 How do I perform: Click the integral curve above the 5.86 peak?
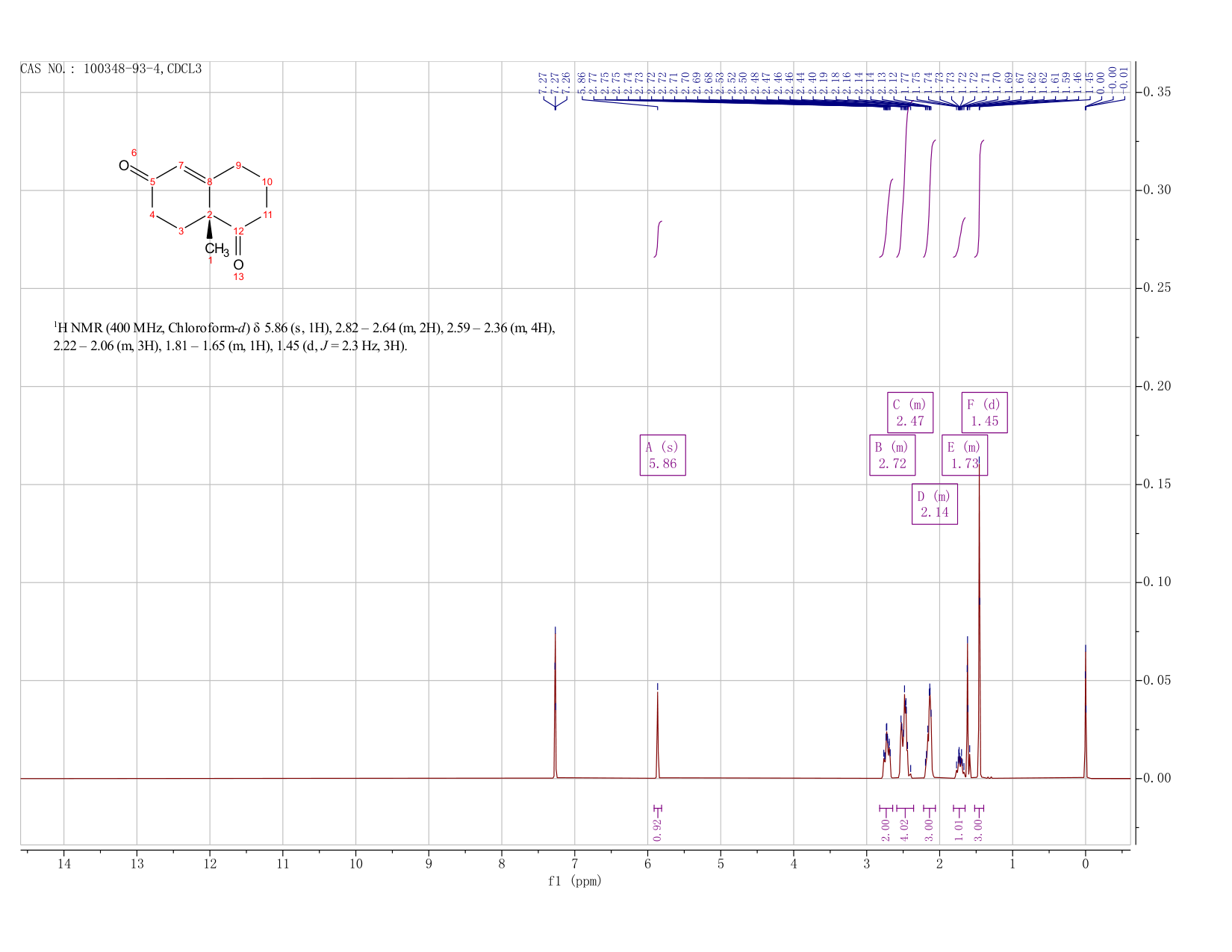[659, 239]
